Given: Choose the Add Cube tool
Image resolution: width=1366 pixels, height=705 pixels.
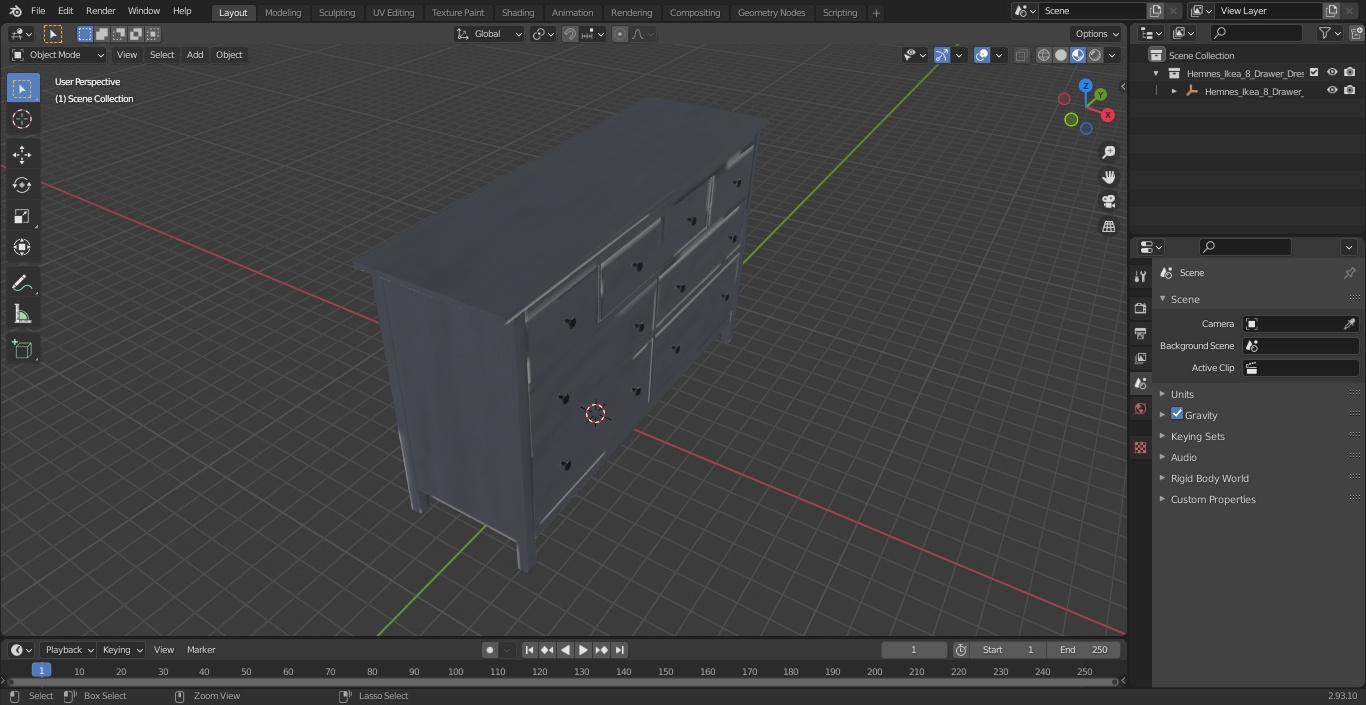Looking at the screenshot, I should (22, 349).
